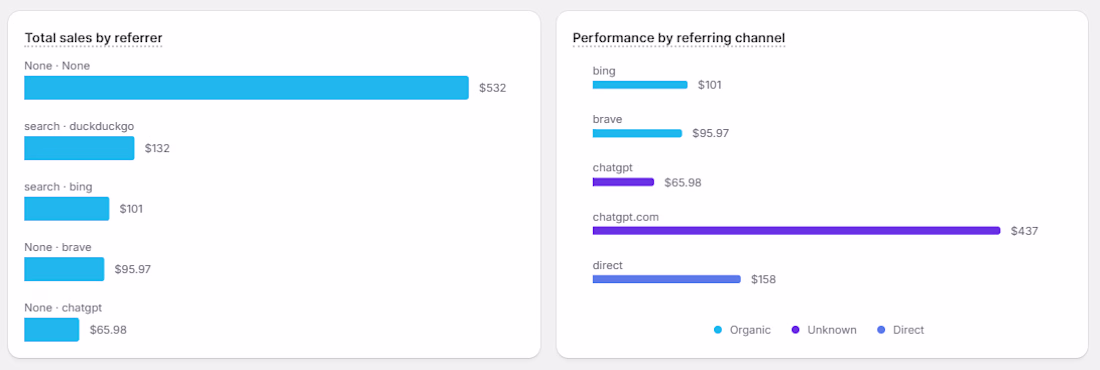Click the 'None · None' referrer label

[x=57, y=66]
